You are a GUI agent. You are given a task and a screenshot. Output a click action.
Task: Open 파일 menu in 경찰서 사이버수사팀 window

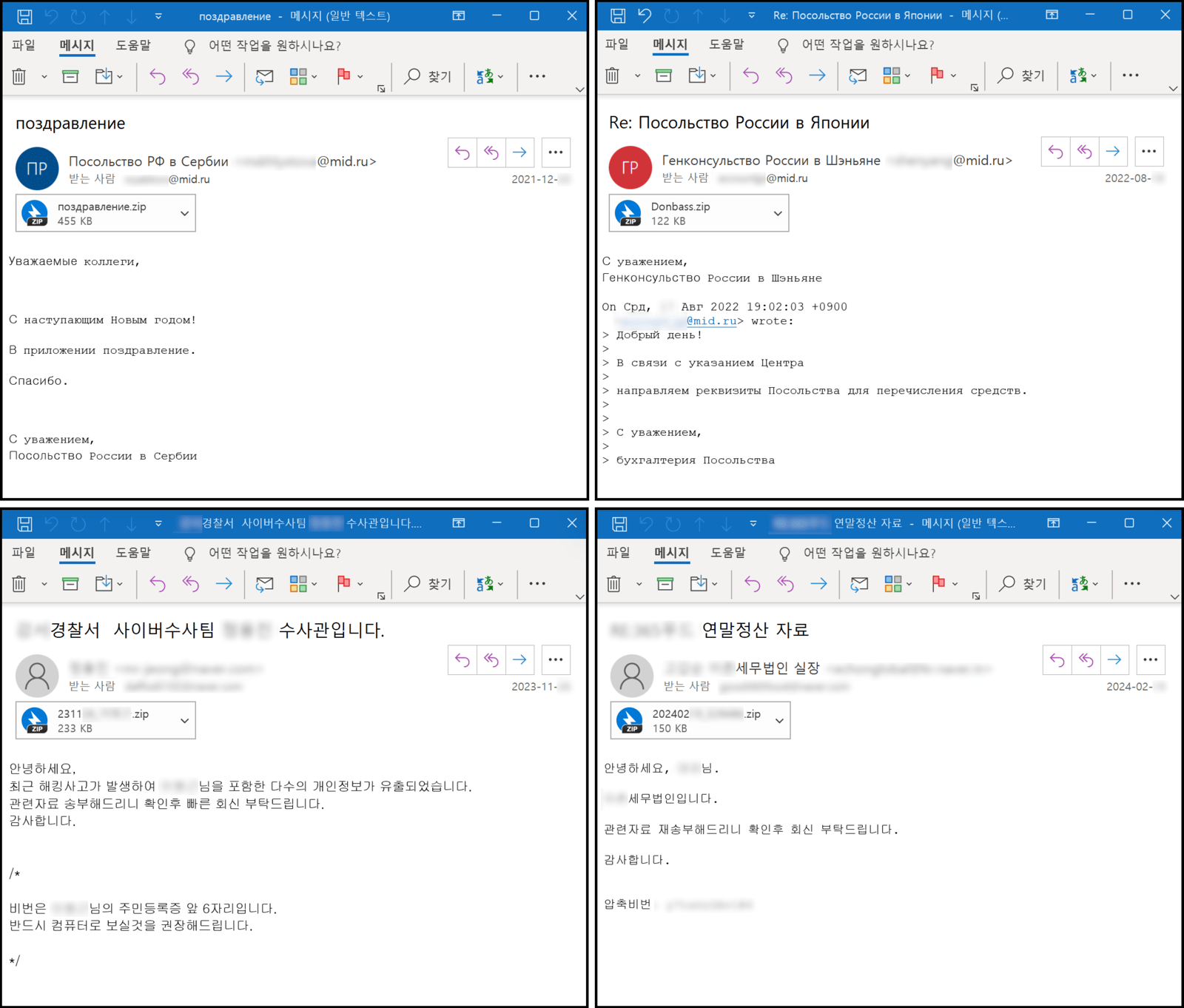(24, 552)
